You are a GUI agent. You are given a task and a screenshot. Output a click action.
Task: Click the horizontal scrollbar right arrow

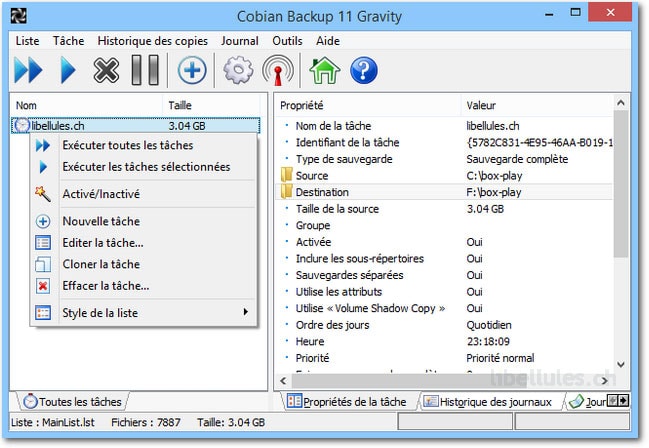tap(605, 381)
